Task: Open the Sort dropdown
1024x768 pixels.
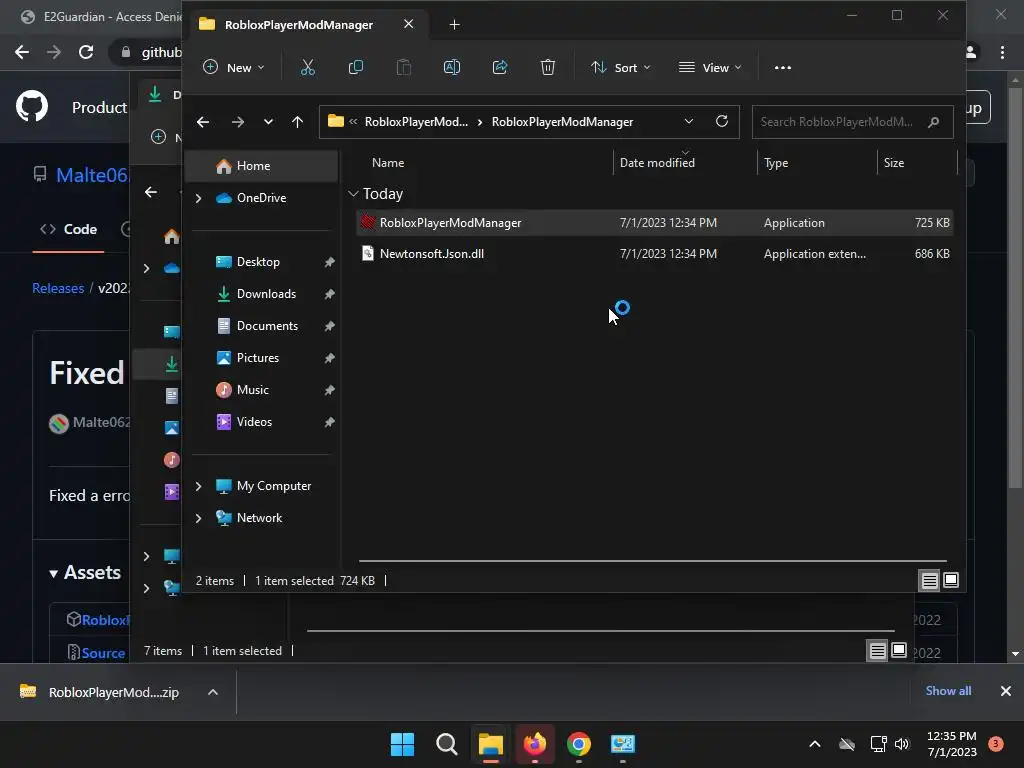Action: [620, 67]
